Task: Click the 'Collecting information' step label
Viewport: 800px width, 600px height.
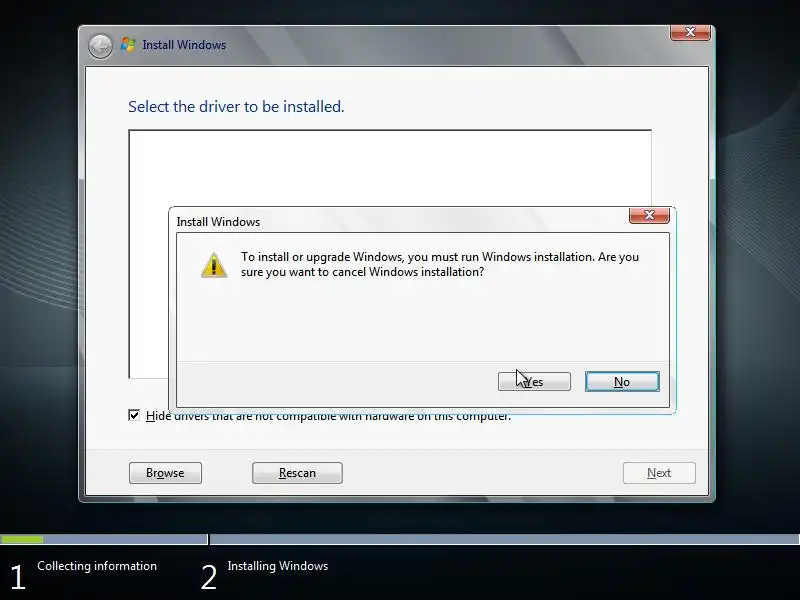Action: (97, 566)
